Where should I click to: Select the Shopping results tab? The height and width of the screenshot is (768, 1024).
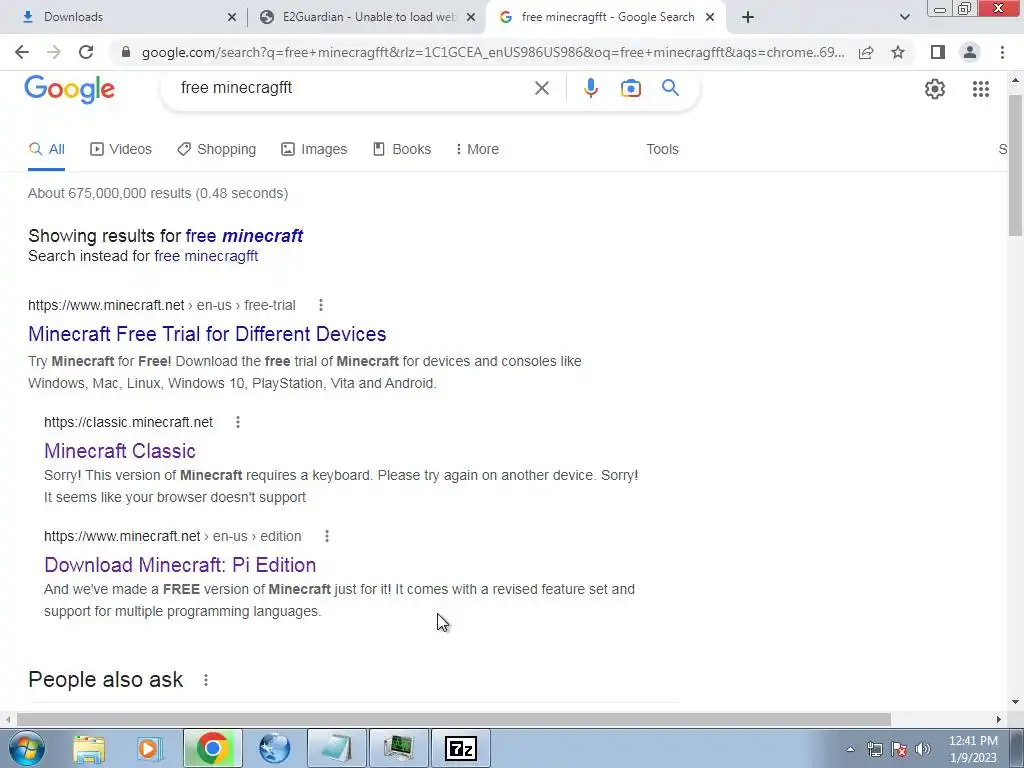click(x=217, y=149)
